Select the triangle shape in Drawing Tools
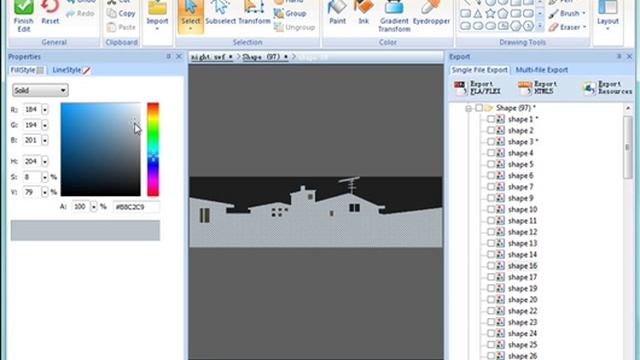The image size is (640, 360). [478, 13]
